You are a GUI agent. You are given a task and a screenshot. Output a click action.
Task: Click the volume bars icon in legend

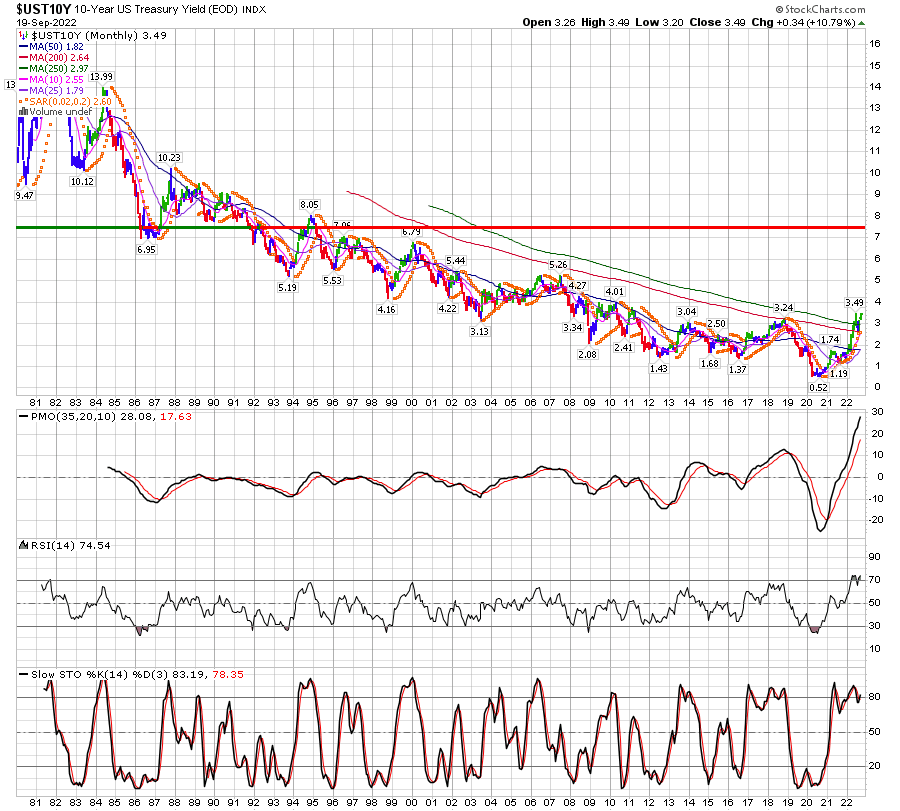22,111
